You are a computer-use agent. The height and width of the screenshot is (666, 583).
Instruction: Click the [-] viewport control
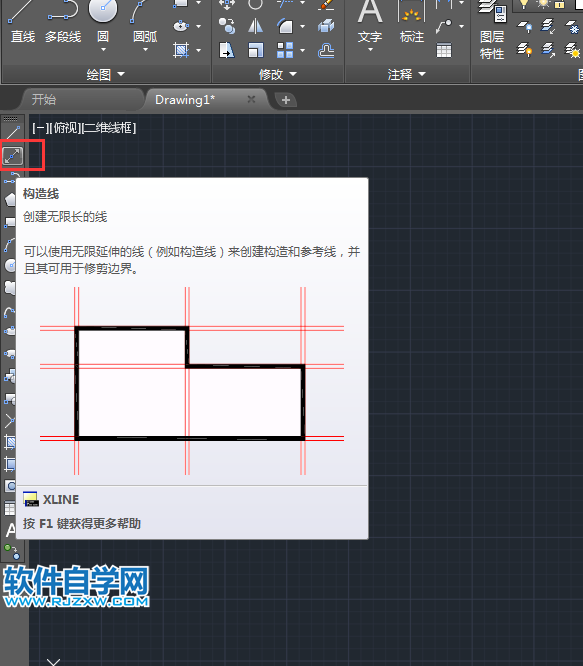[x=39, y=128]
